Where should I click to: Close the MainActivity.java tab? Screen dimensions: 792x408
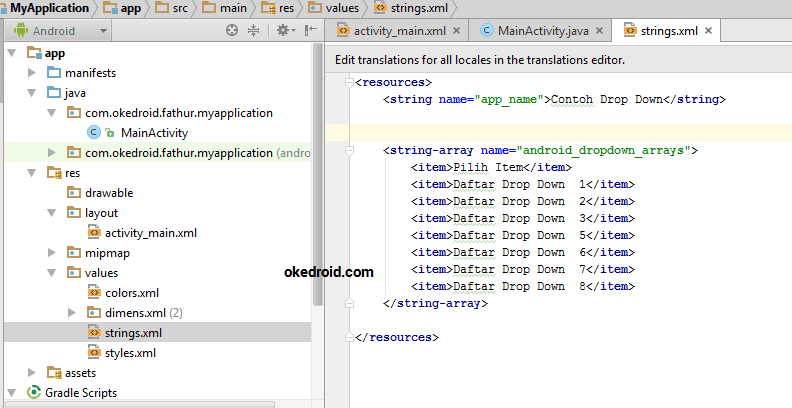click(x=600, y=31)
